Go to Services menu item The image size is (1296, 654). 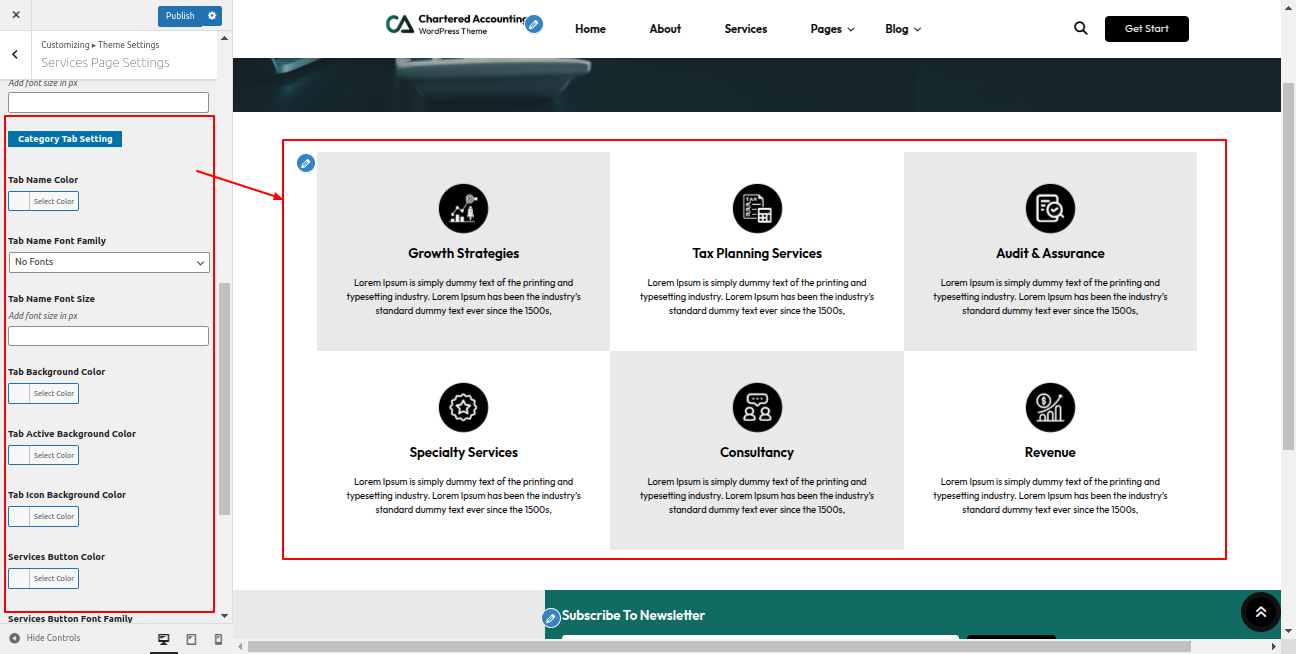(x=745, y=29)
